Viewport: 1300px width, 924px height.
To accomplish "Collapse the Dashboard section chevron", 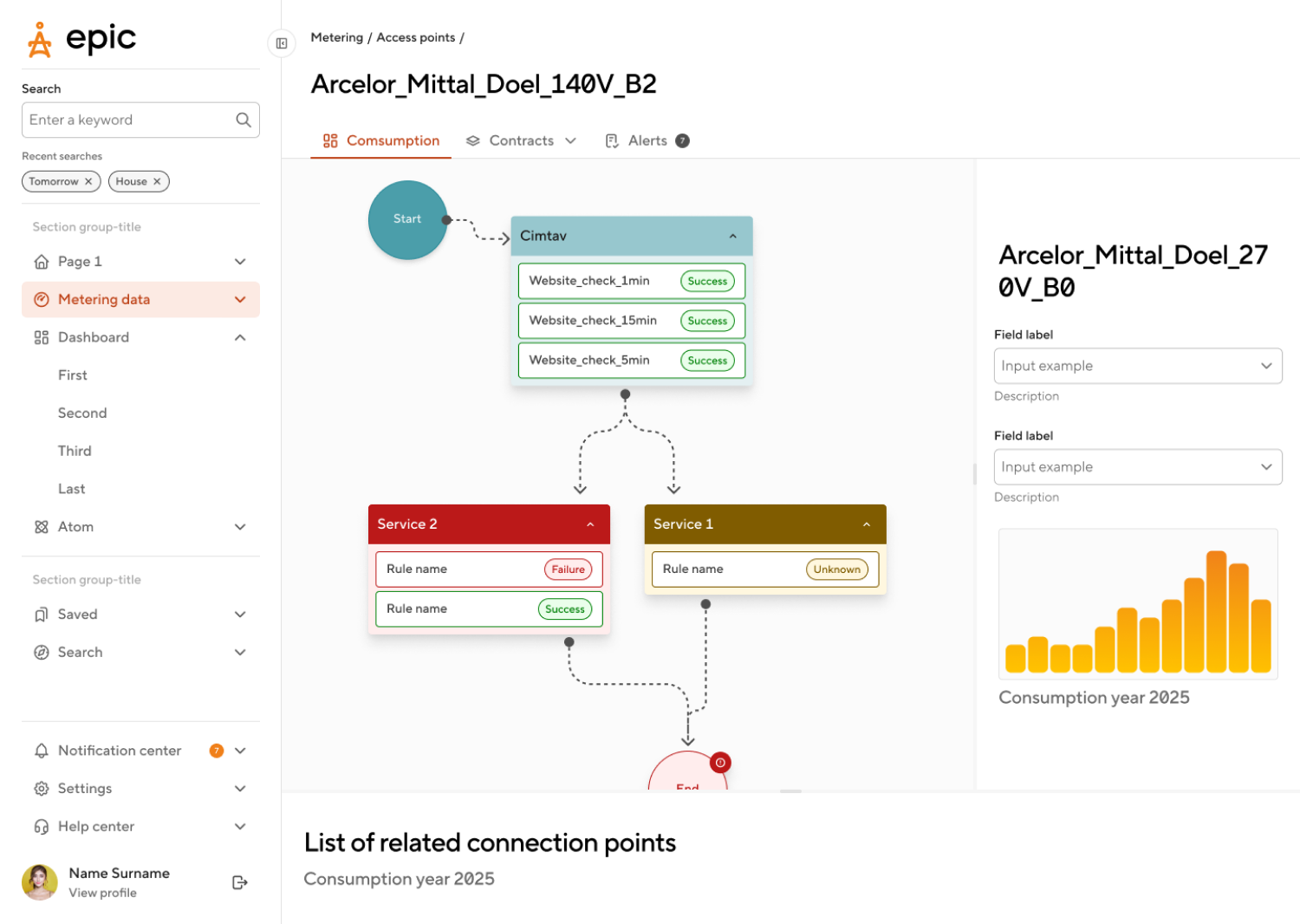I will pos(240,337).
